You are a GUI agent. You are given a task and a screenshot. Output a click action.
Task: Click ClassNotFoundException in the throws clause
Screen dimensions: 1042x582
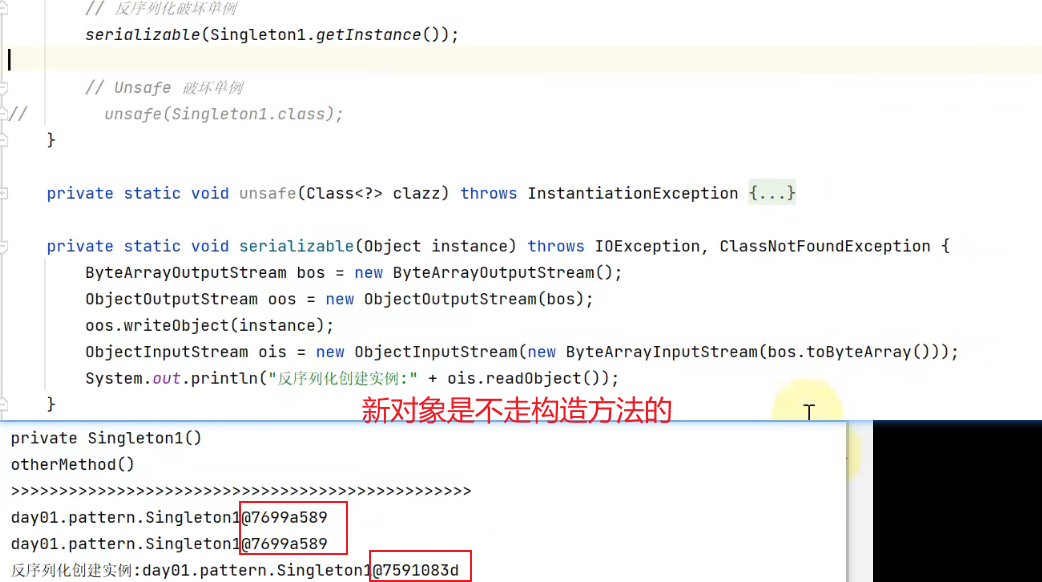[x=825, y=246]
